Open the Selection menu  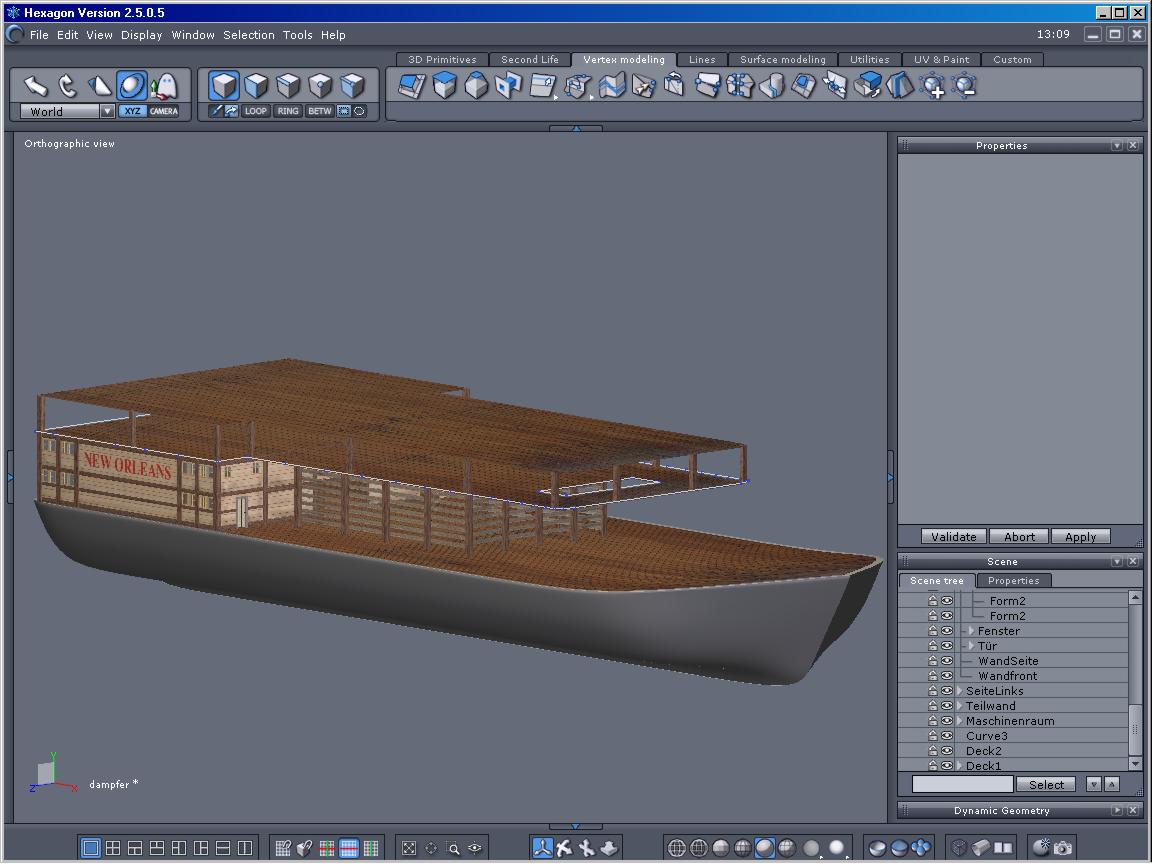click(x=248, y=35)
